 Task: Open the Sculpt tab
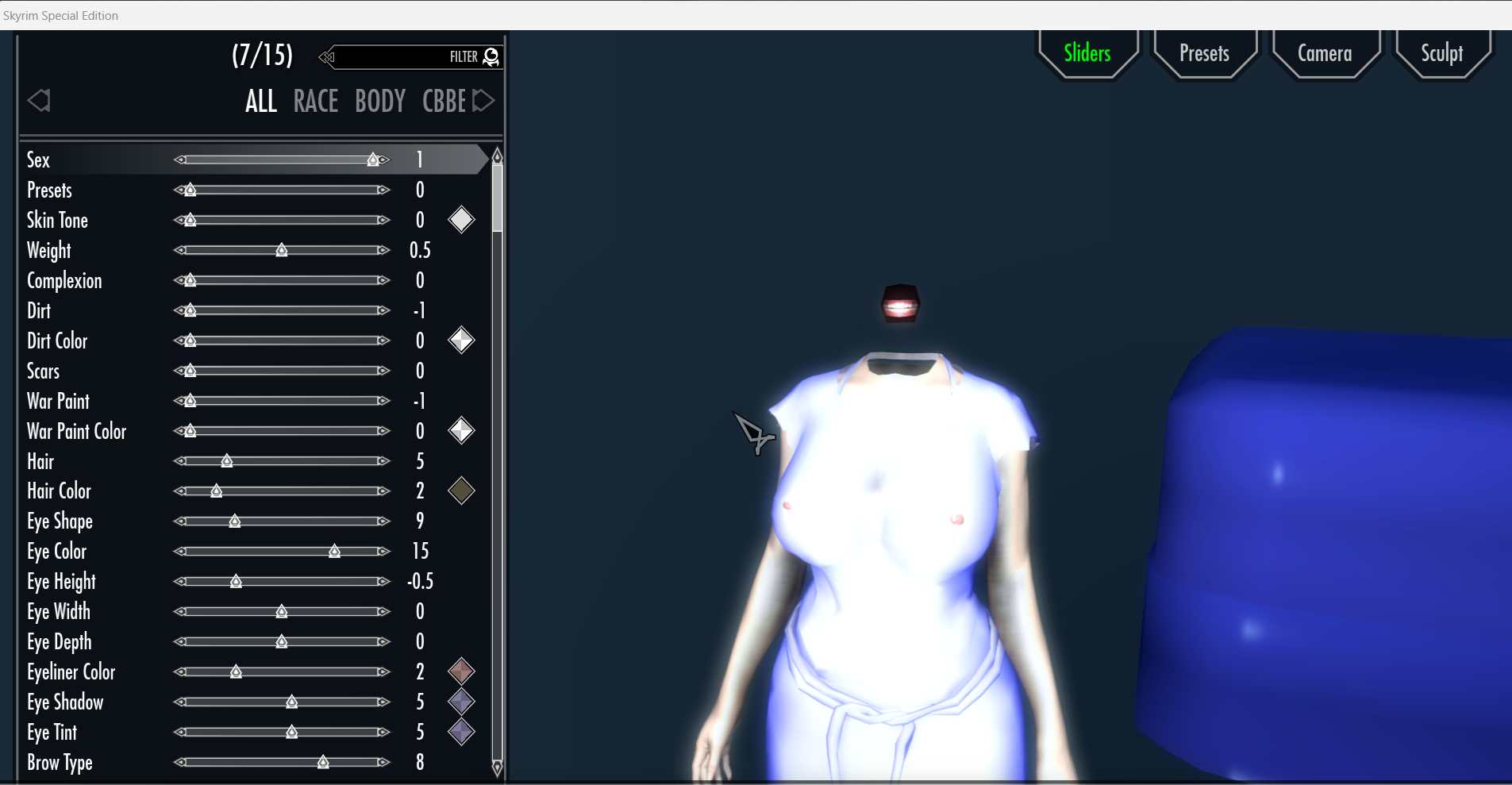(x=1441, y=53)
